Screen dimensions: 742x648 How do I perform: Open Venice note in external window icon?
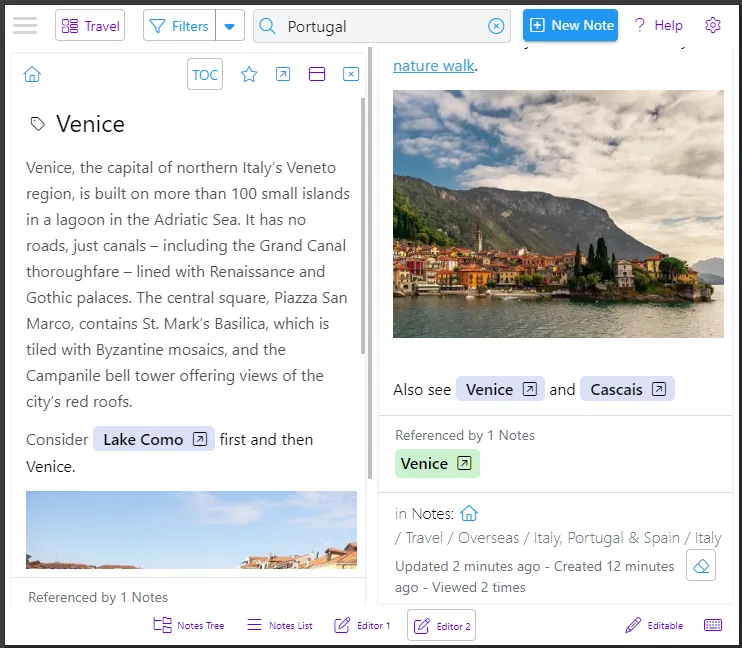coord(283,75)
